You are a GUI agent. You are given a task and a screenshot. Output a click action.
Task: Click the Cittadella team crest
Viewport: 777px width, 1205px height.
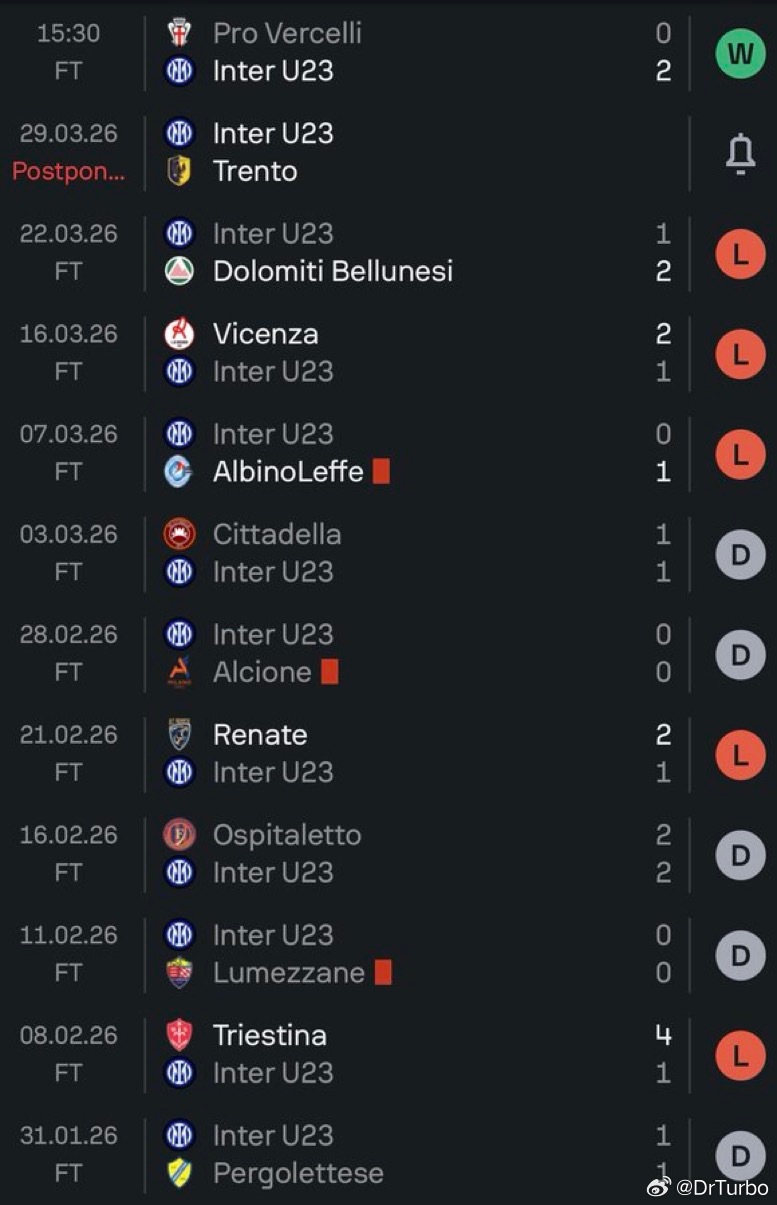[179, 534]
